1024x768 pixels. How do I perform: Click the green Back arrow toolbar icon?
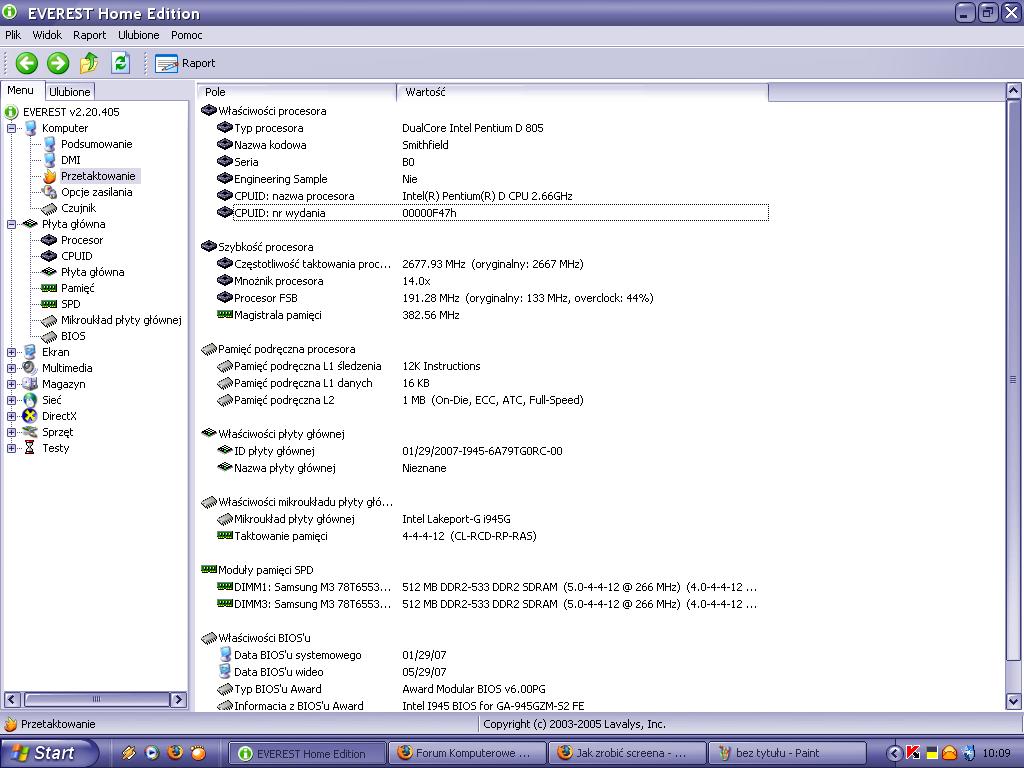tap(27, 63)
